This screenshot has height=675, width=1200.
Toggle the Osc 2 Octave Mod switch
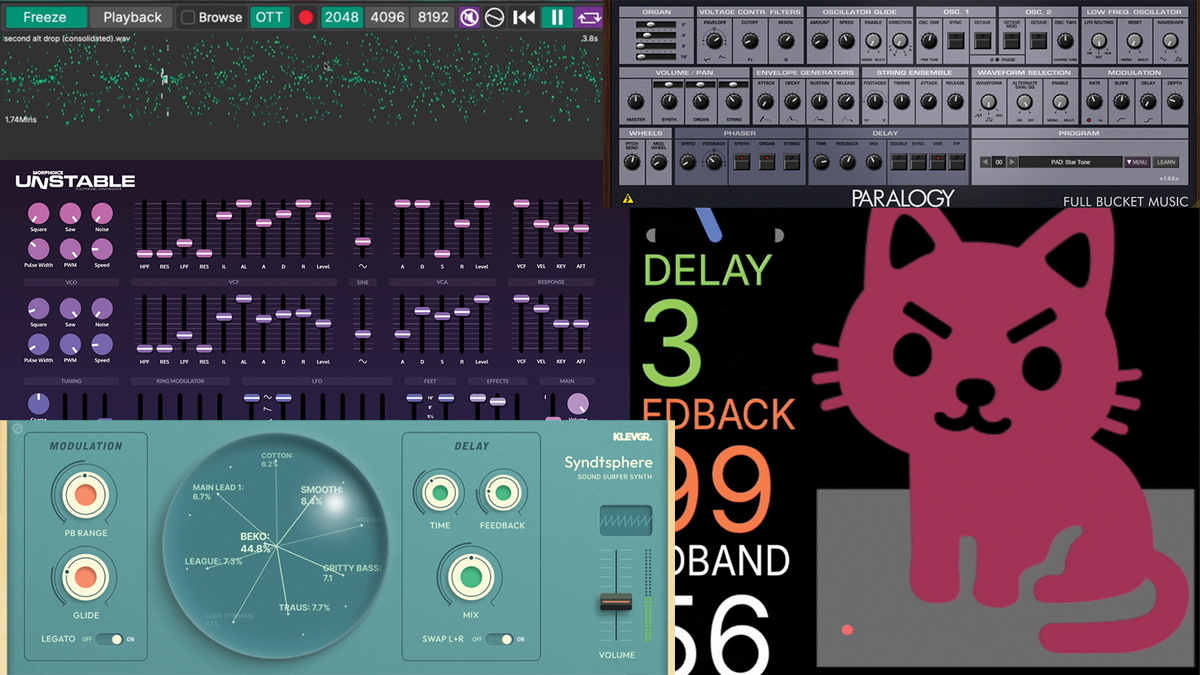[x=1010, y=41]
